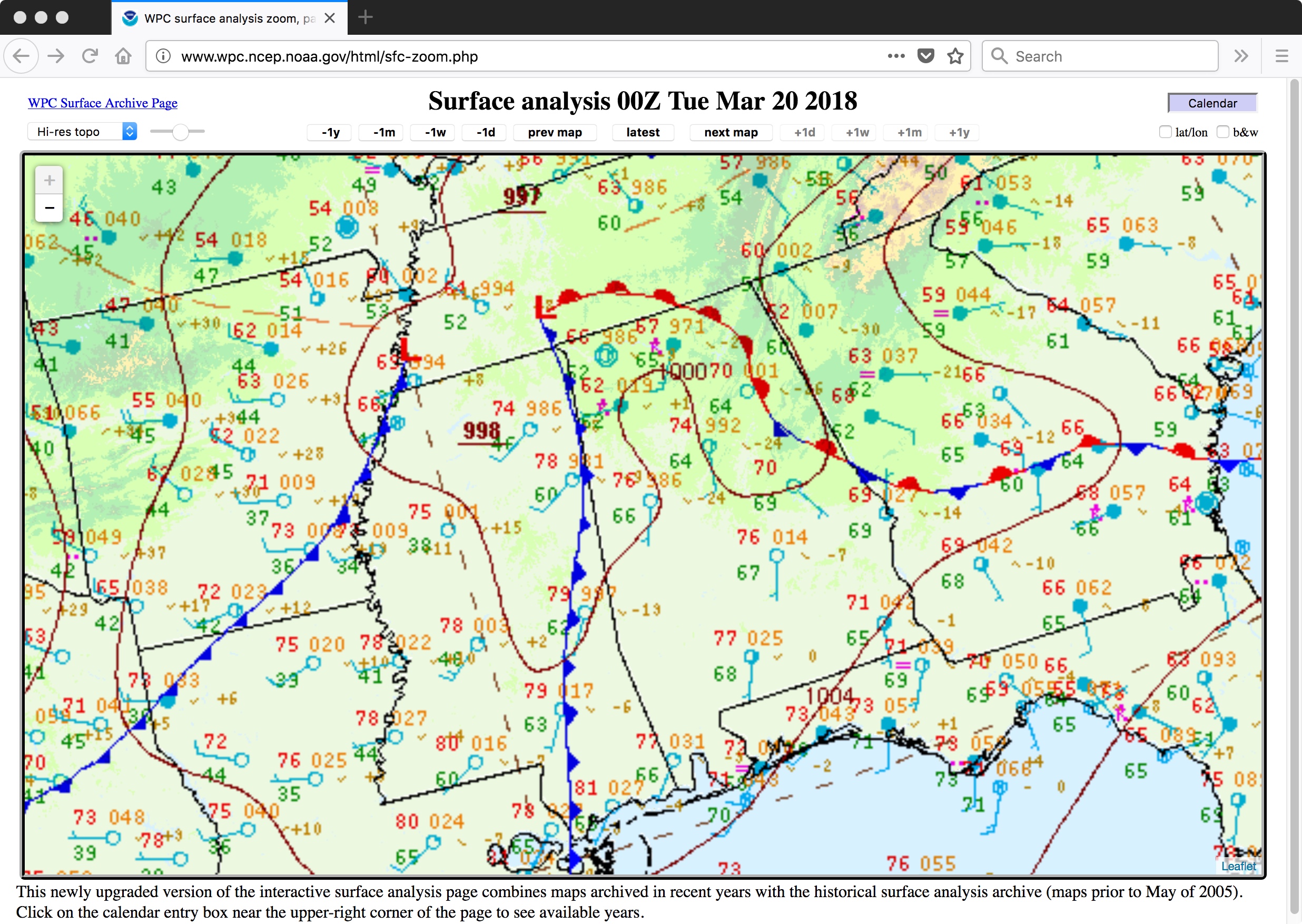Save to Pocket icon in address bar
The width and height of the screenshot is (1302, 924).
[926, 56]
